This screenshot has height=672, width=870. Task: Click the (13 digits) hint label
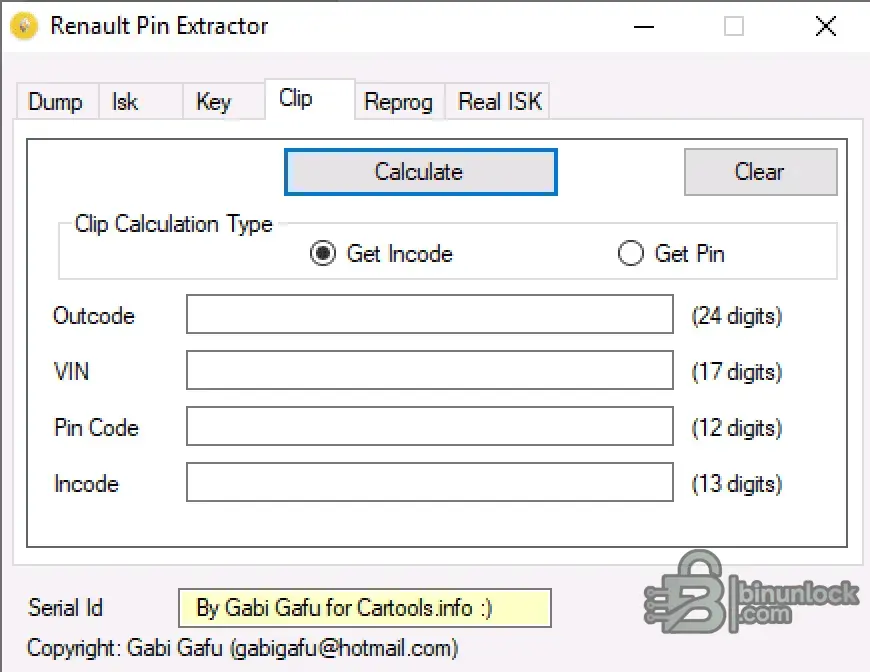point(737,484)
